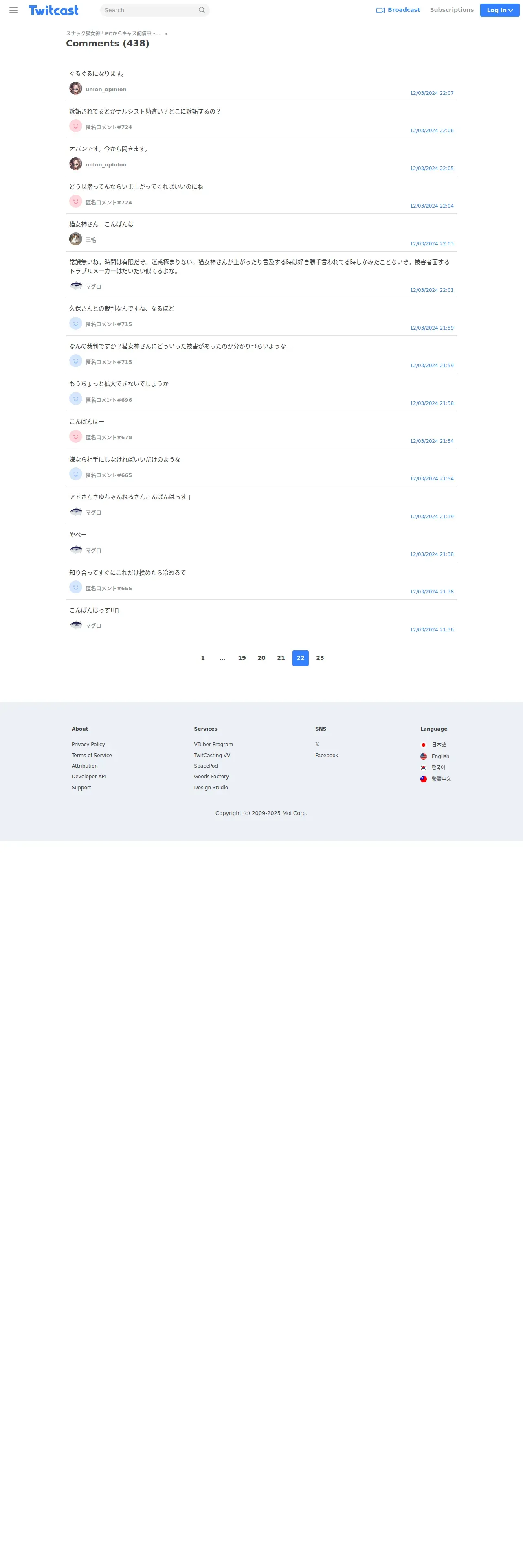Click pink anonymous avatar on 22:06 comment
Image resolution: width=523 pixels, height=1568 pixels.
click(x=75, y=126)
